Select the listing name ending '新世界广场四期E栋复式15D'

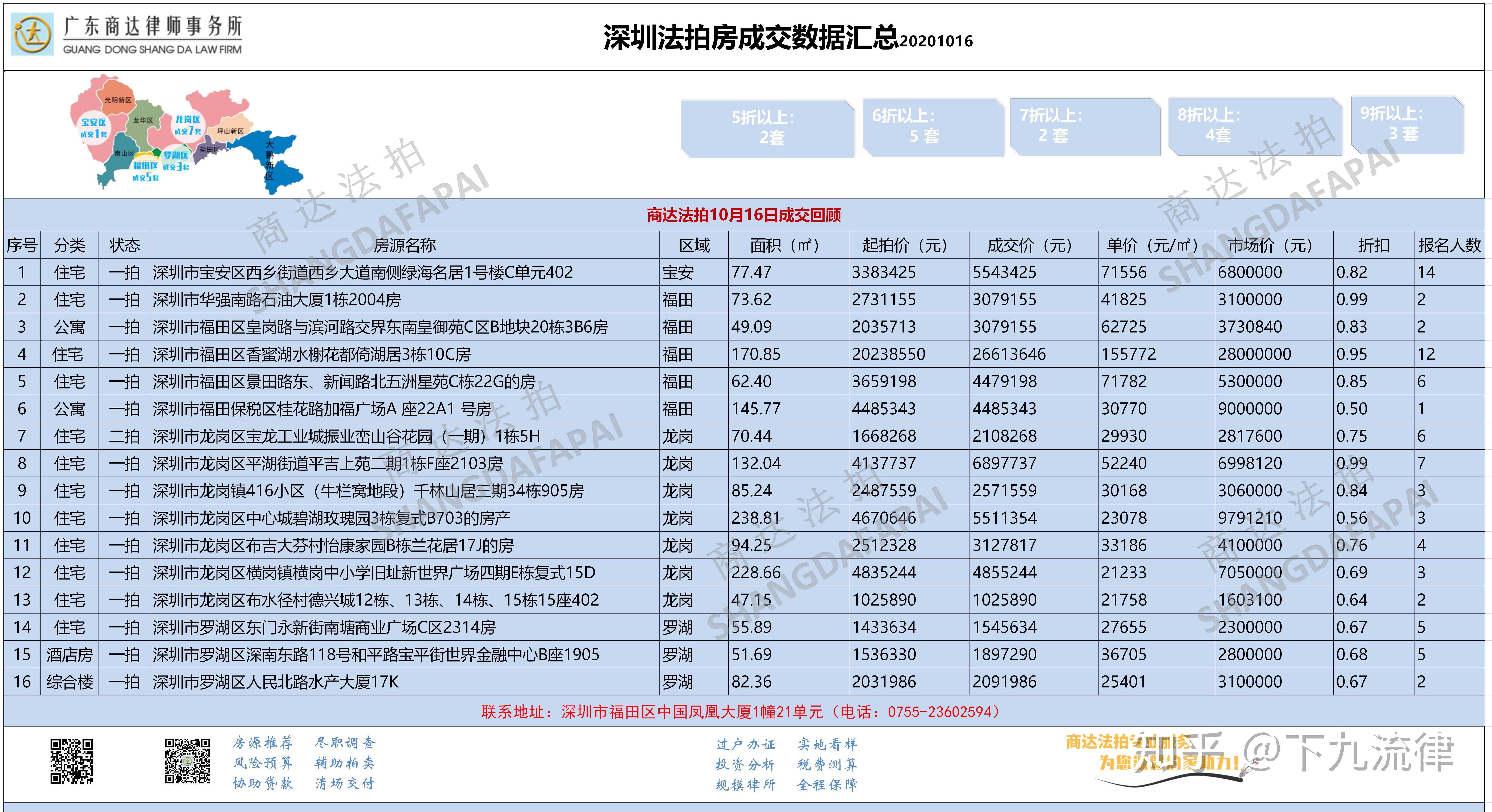click(374, 573)
